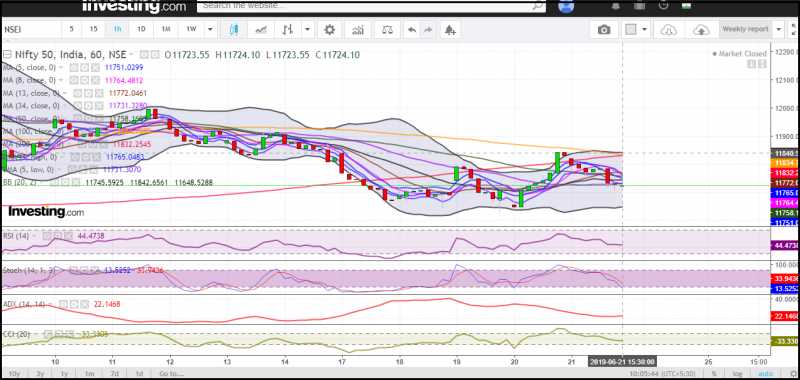
Task: Toggle percent scale at bottom right
Action: pyautogui.click(x=714, y=374)
